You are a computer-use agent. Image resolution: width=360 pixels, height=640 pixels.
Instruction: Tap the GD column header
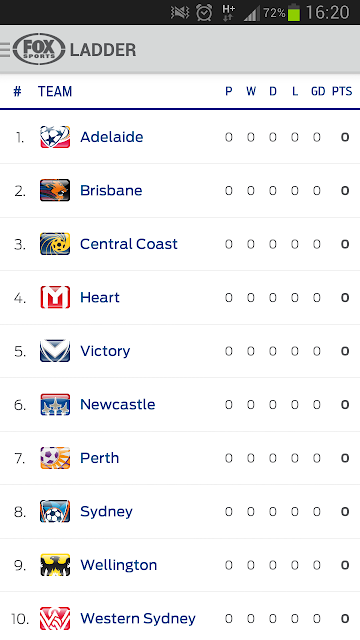point(318,91)
